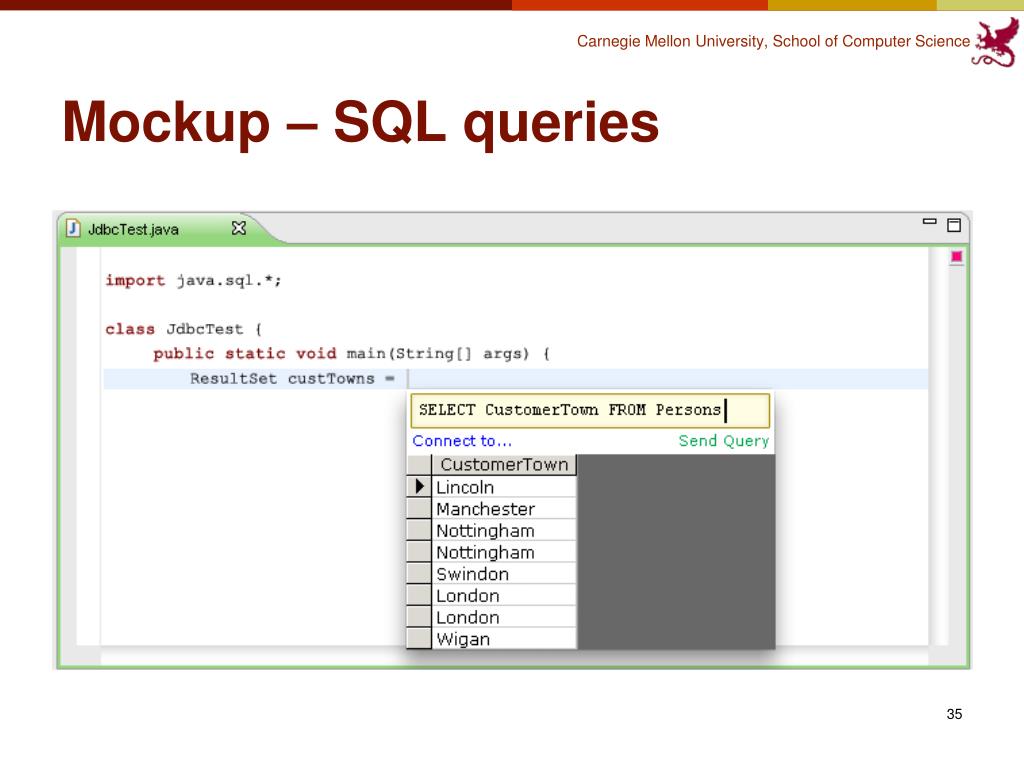Minimize the editor panel
The height and width of the screenshot is (768, 1024).
pos(929,221)
